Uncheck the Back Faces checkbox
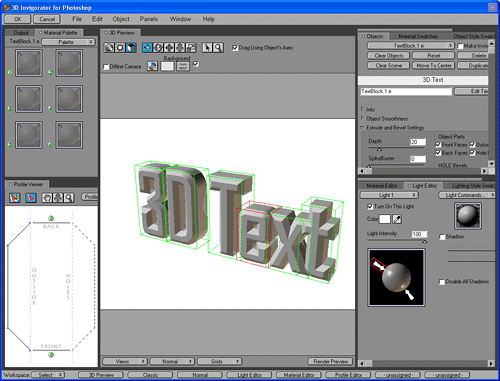 [x=438, y=153]
